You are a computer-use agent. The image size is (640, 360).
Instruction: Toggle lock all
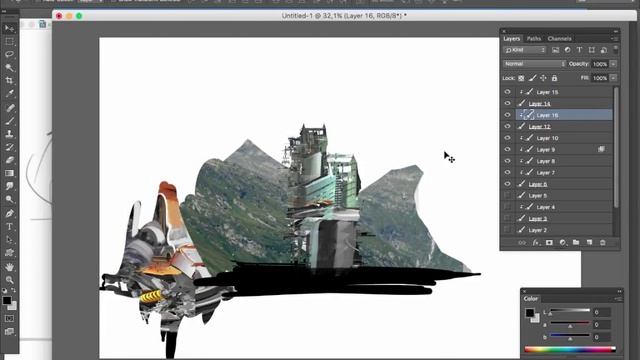click(x=554, y=78)
